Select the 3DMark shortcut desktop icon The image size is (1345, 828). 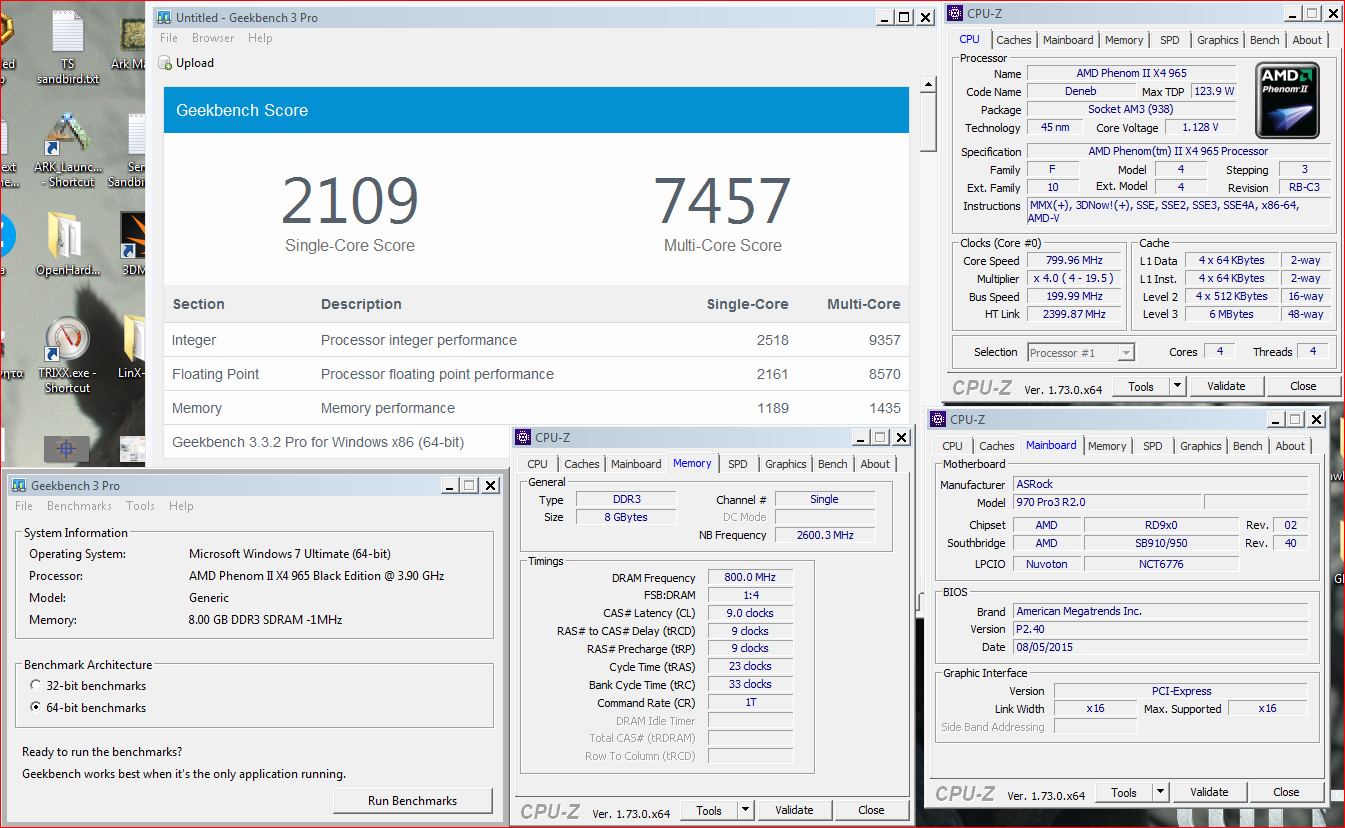pos(133,245)
